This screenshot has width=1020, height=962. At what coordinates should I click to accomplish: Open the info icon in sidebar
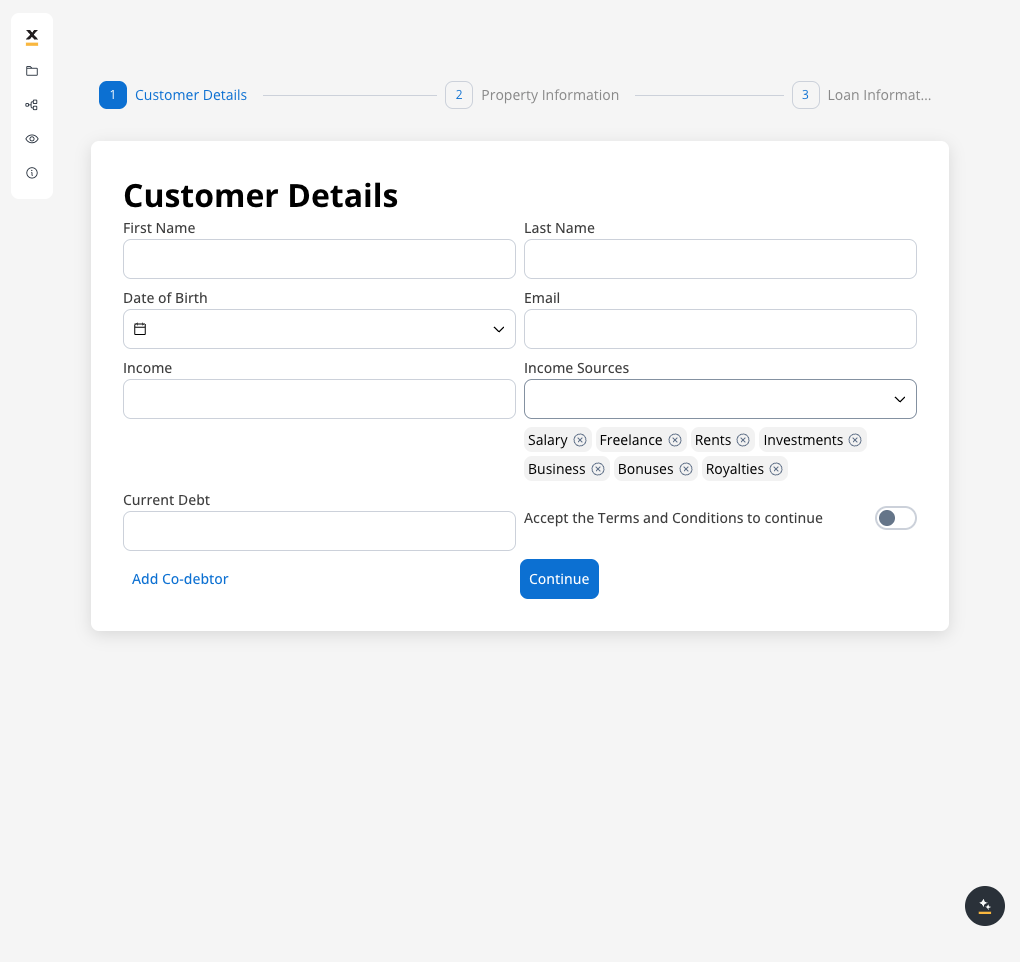[32, 173]
